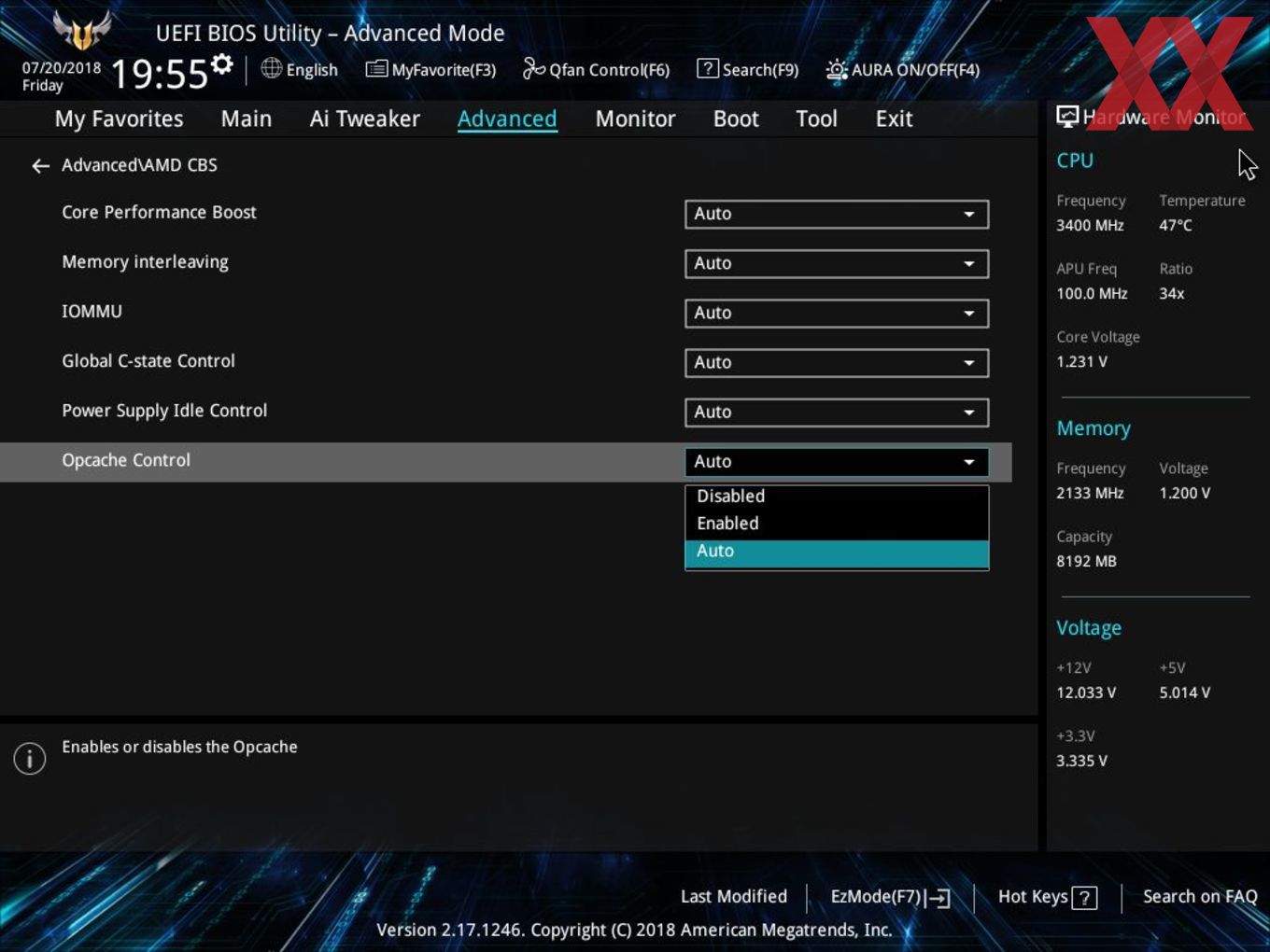Click the CPU temperature 47°C reading
Viewport: 1270px width, 952px height.
[1176, 225]
